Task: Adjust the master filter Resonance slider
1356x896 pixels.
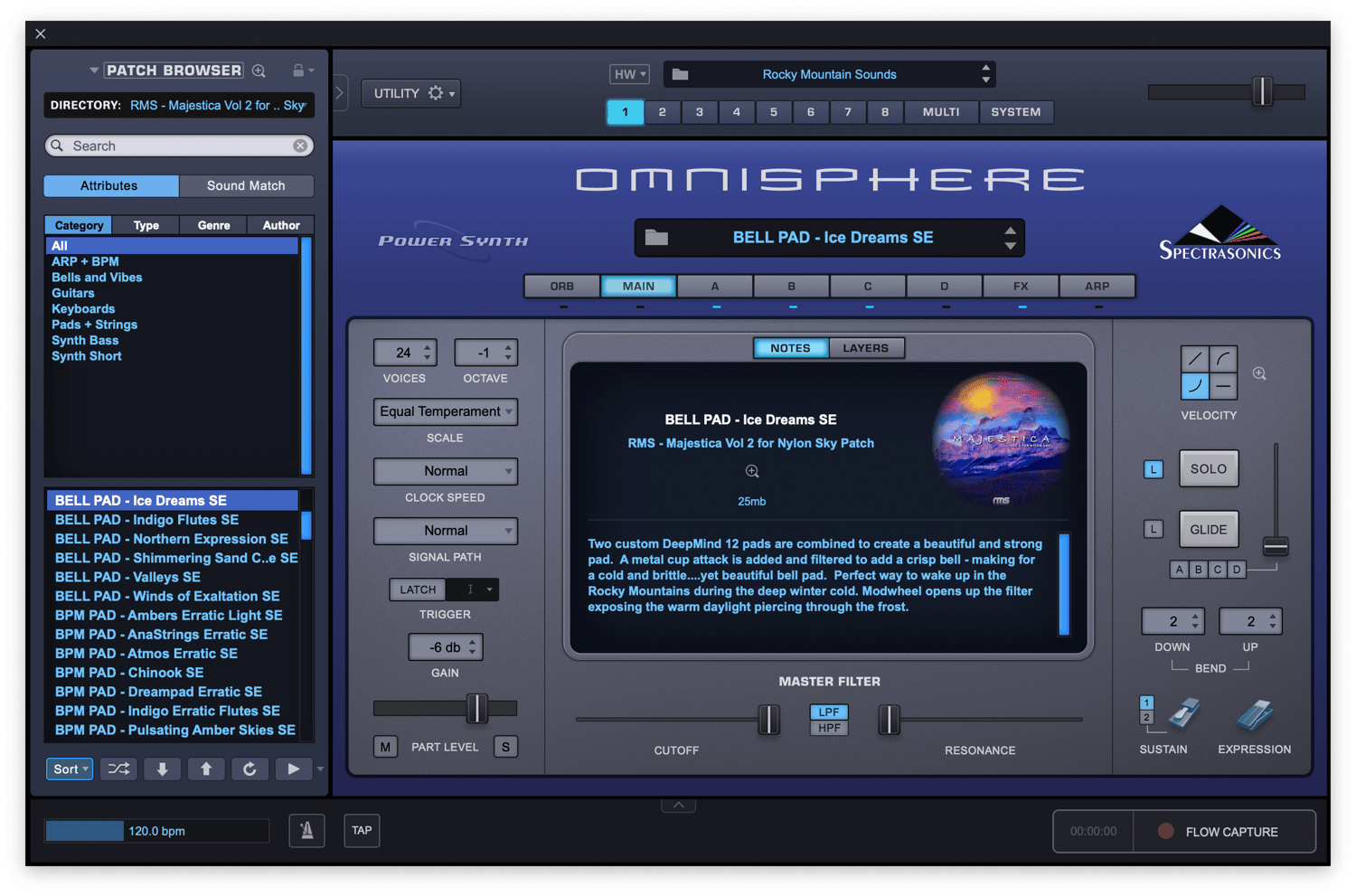Action: (890, 720)
